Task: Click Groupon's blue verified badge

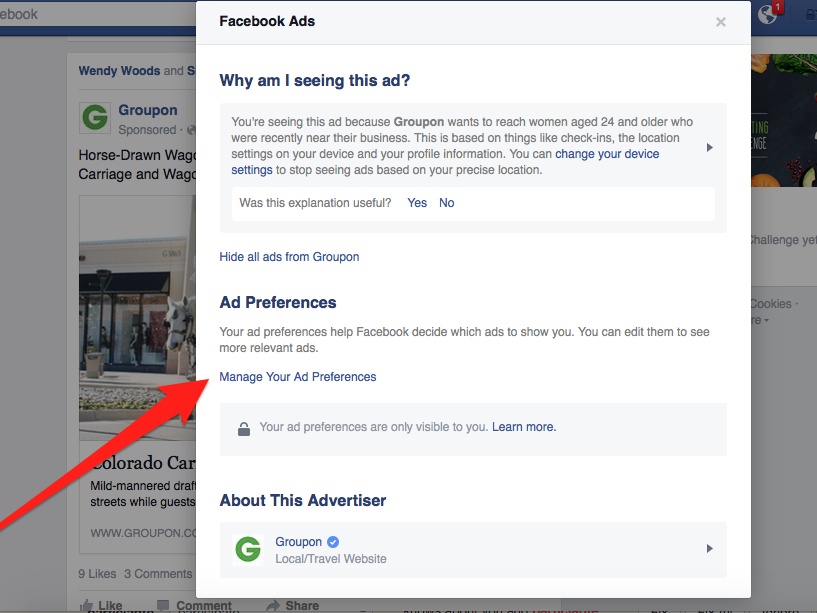Action: click(x=334, y=542)
